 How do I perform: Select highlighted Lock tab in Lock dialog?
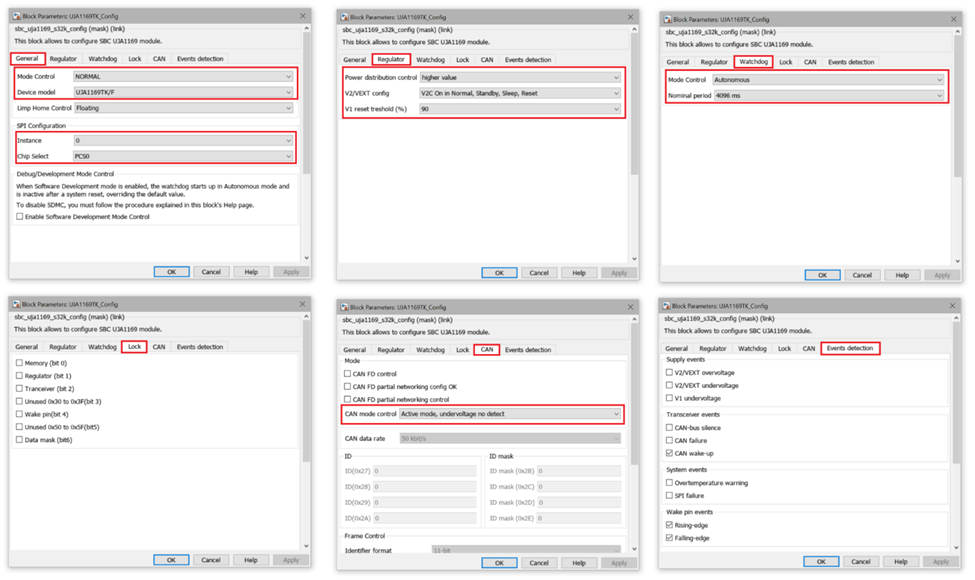134,347
